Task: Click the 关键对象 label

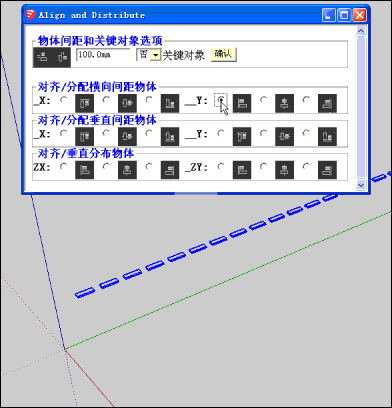Action: click(183, 55)
